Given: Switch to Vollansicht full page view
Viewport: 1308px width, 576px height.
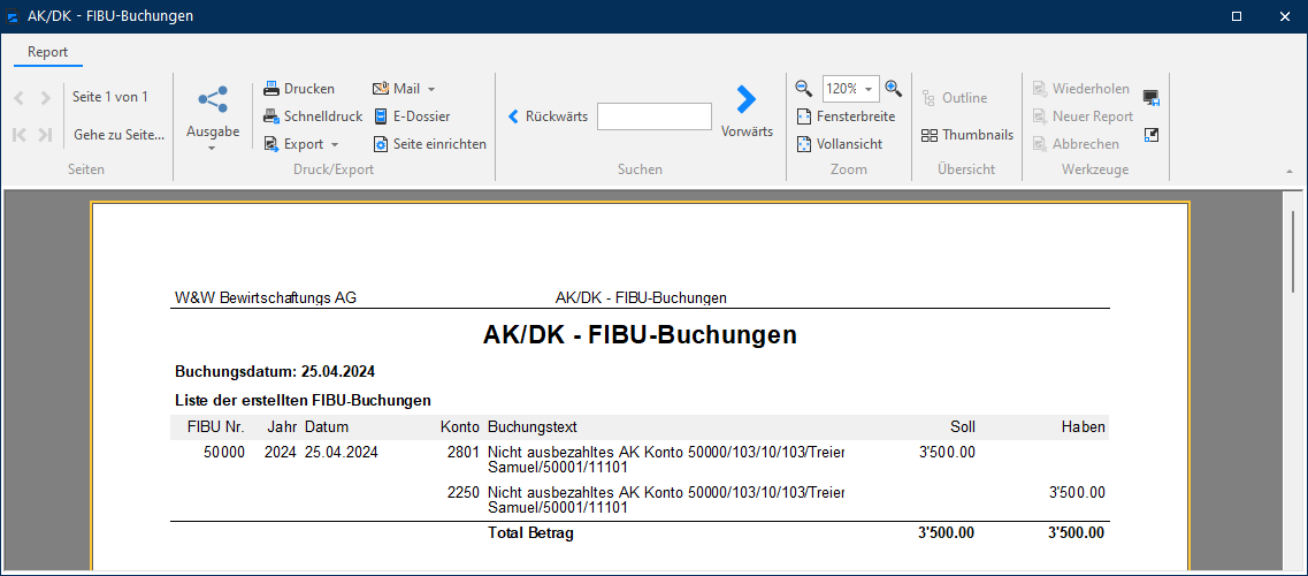Looking at the screenshot, I should (839, 144).
